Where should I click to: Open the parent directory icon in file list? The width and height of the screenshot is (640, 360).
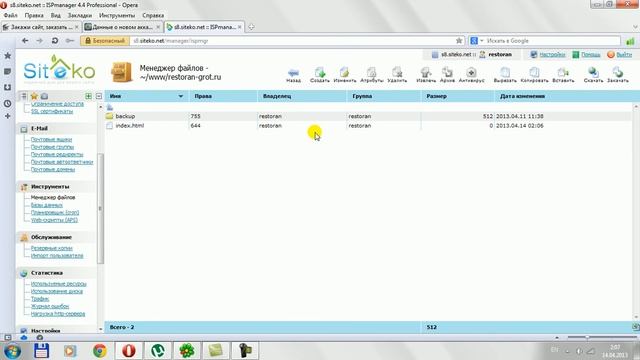[110, 107]
